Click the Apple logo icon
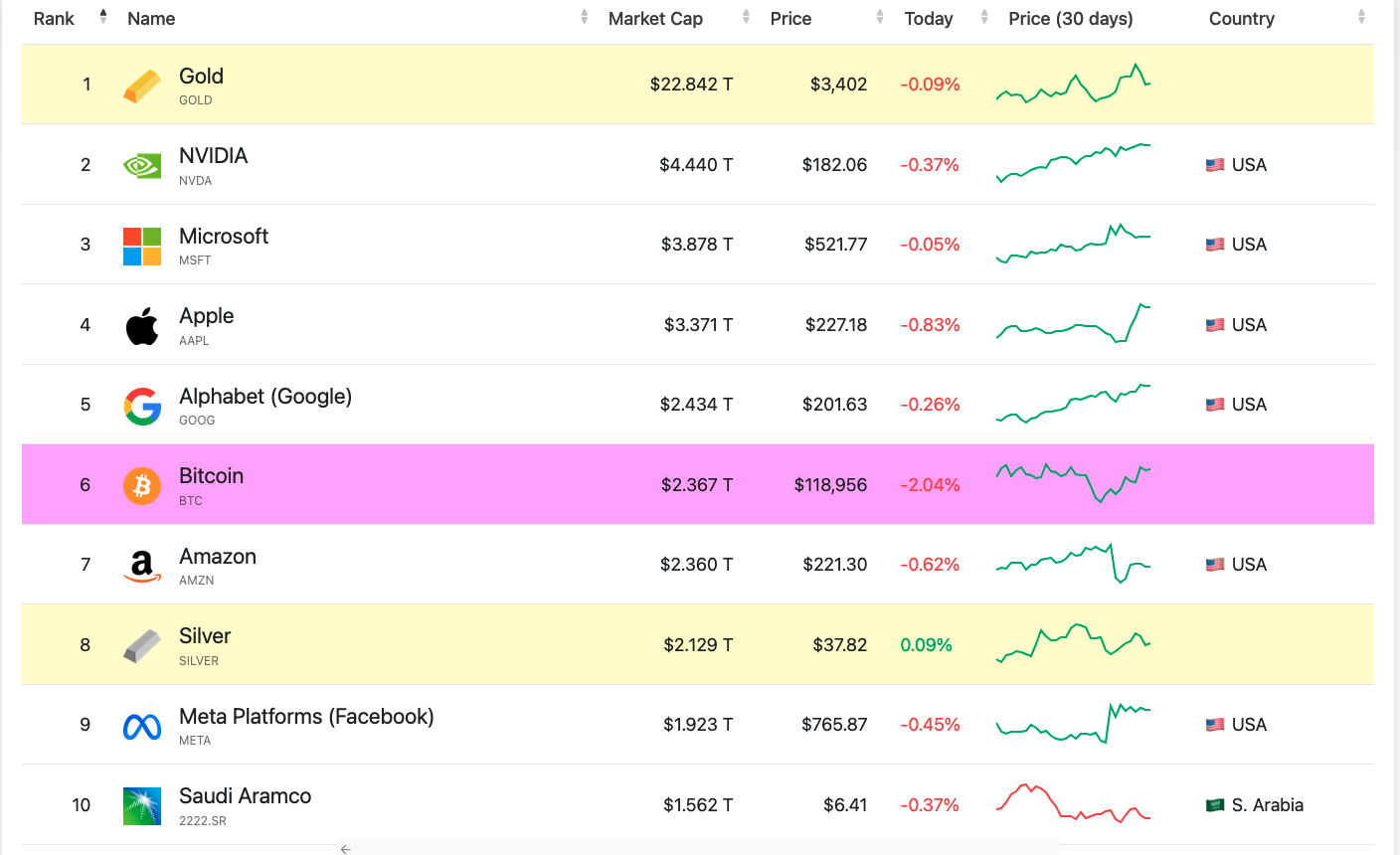The width and height of the screenshot is (1400, 855). pos(142,326)
